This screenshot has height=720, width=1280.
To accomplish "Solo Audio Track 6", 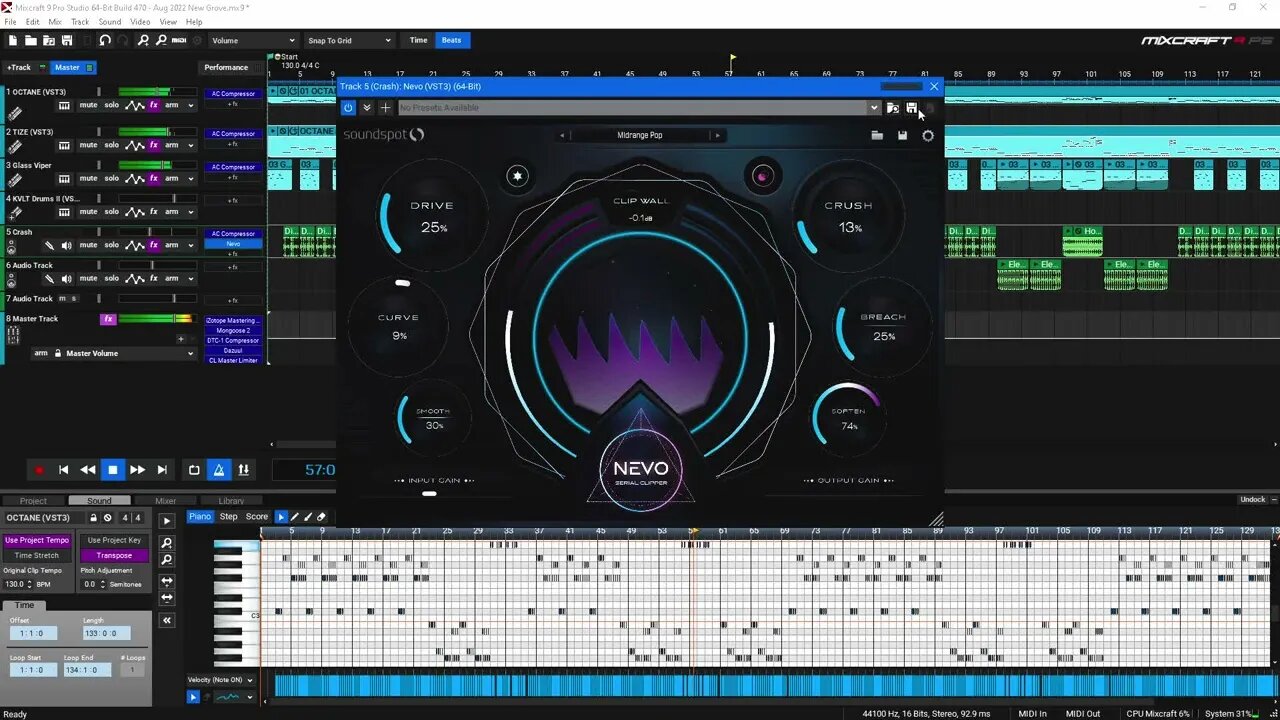I will coord(112,278).
